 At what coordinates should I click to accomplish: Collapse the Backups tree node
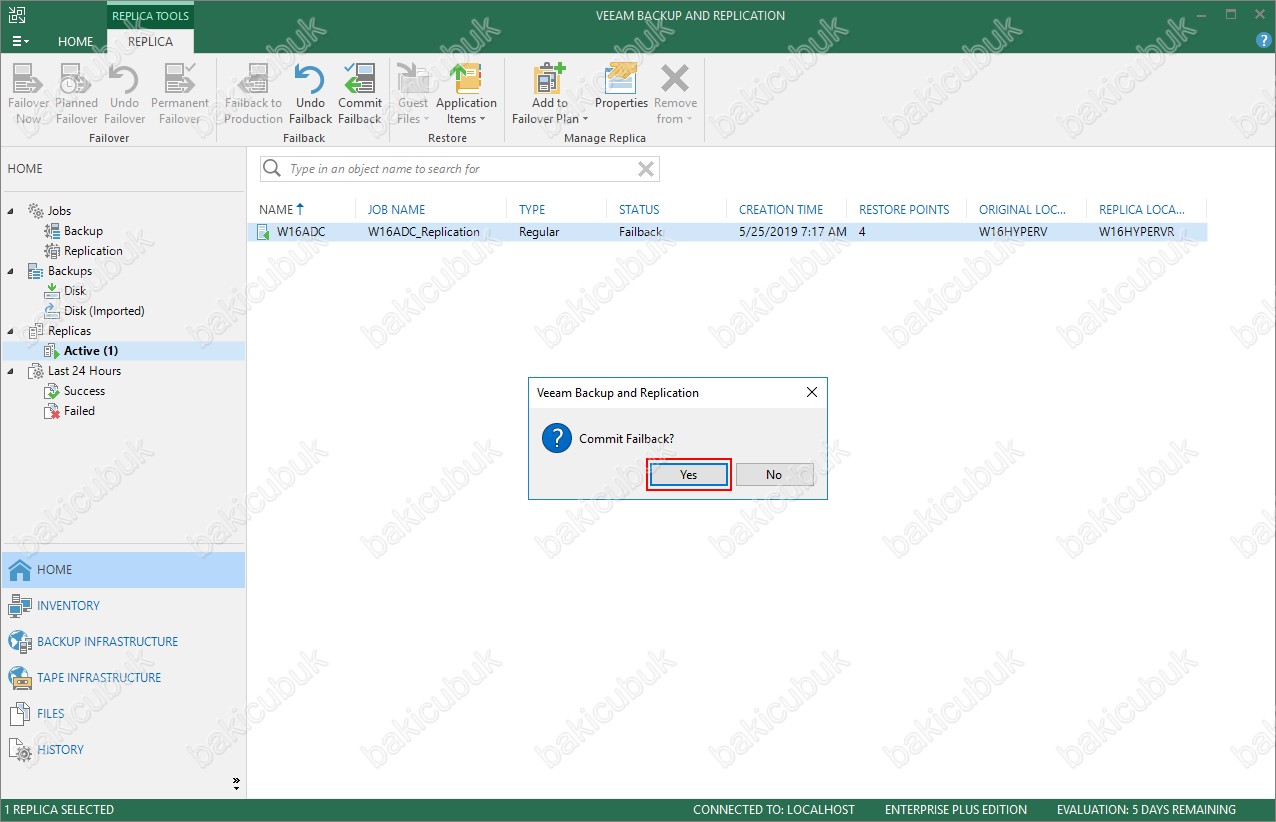pos(12,271)
